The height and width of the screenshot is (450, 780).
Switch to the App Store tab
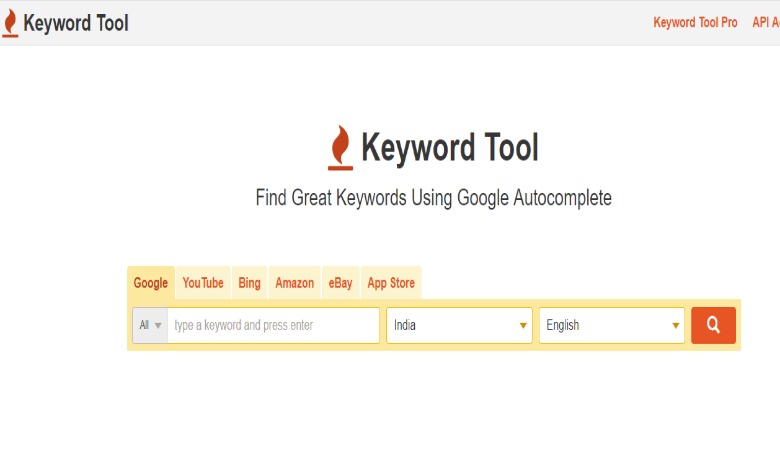391,283
